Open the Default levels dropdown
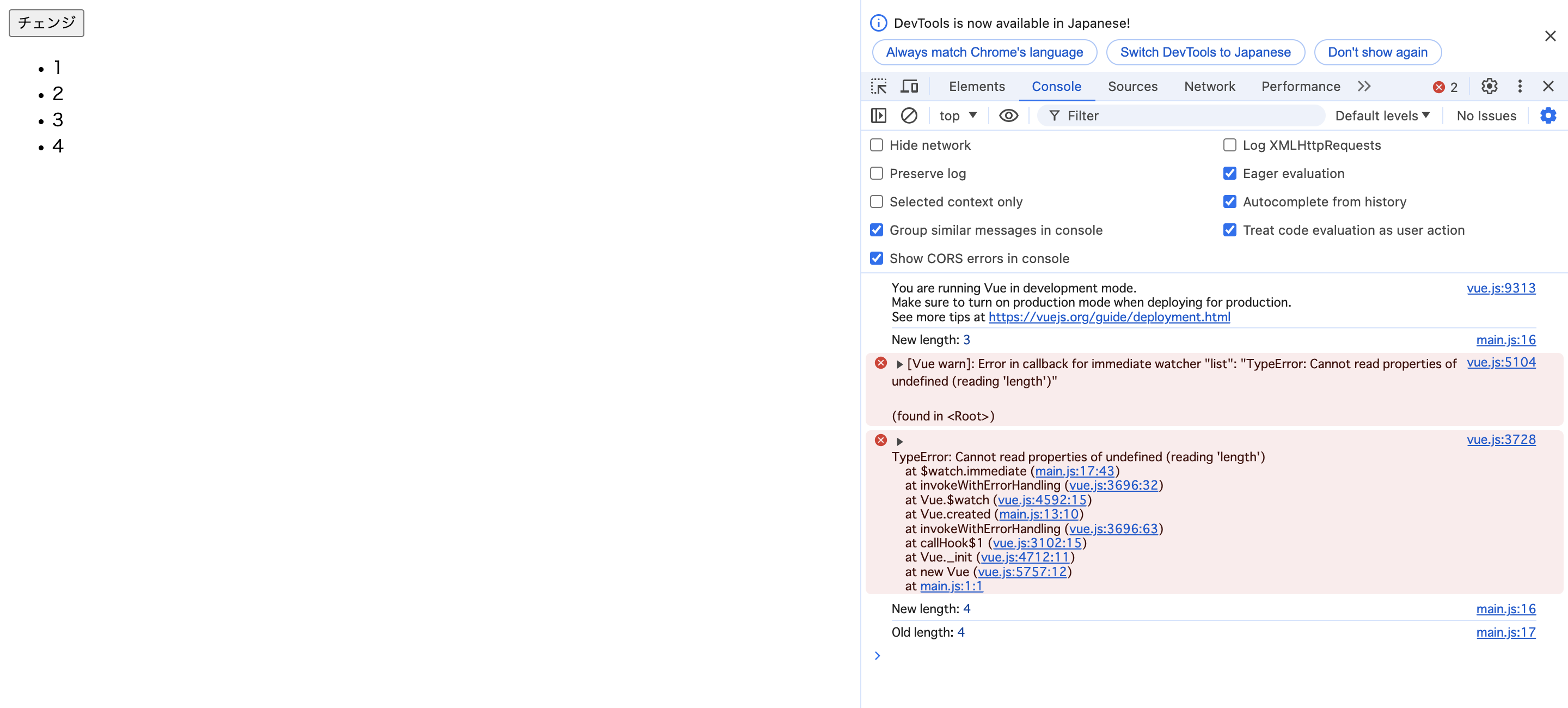Image resolution: width=1568 pixels, height=708 pixels. point(1382,115)
